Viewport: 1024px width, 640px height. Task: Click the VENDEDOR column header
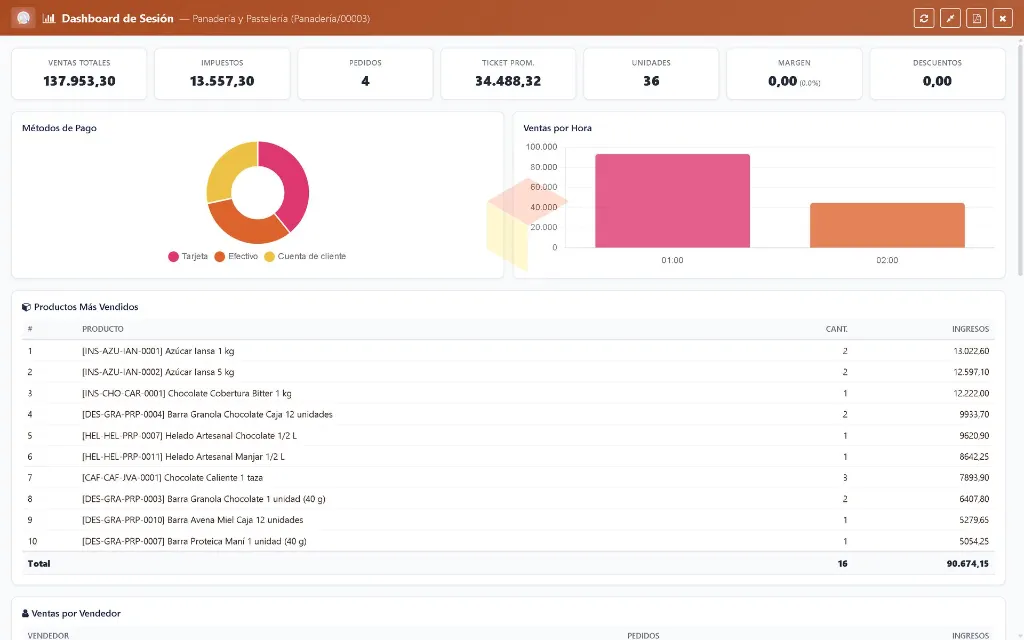[x=48, y=635]
